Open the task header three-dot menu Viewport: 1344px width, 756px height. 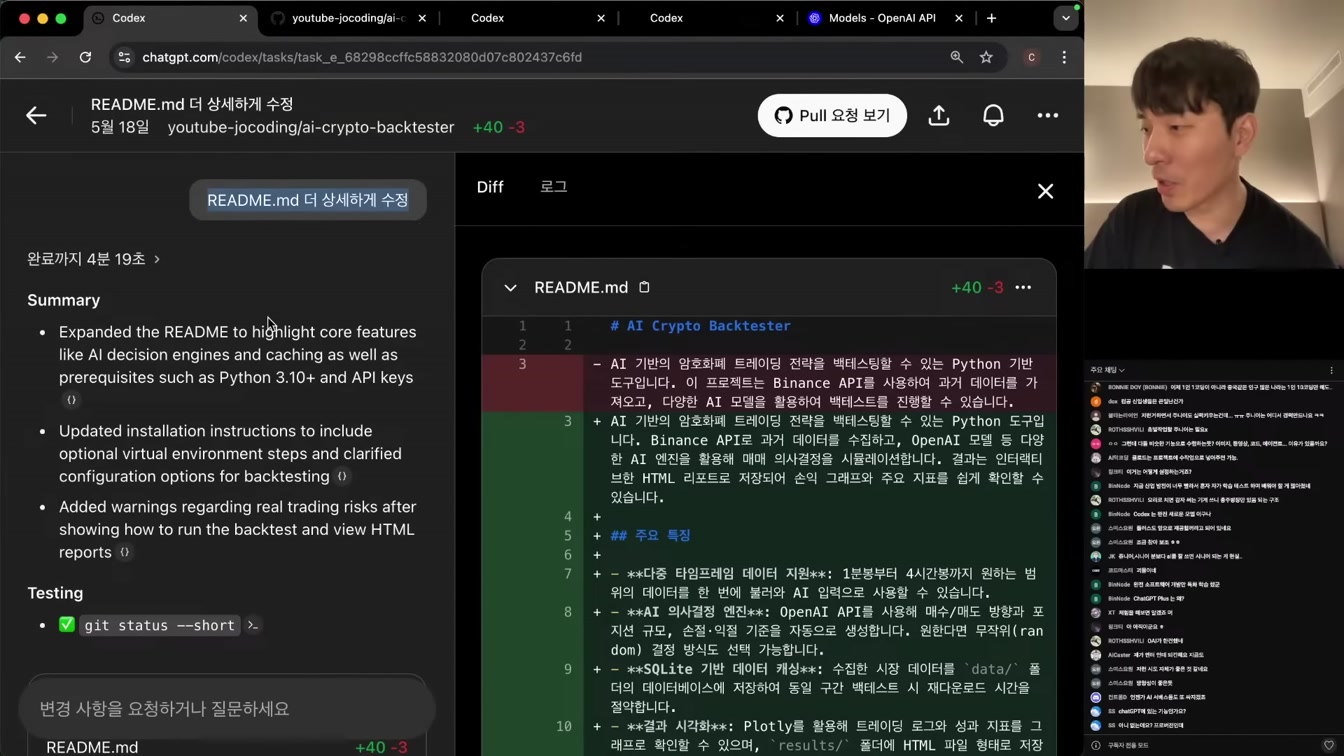(x=1047, y=116)
